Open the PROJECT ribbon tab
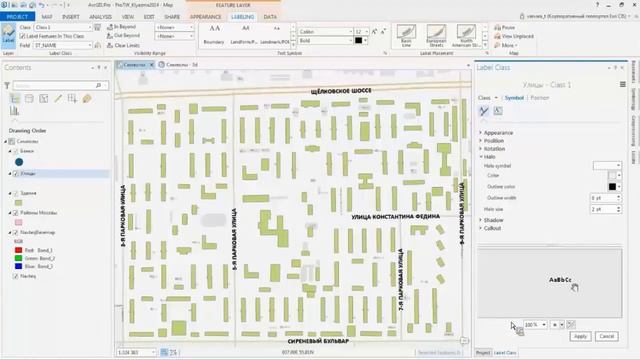 17,17
